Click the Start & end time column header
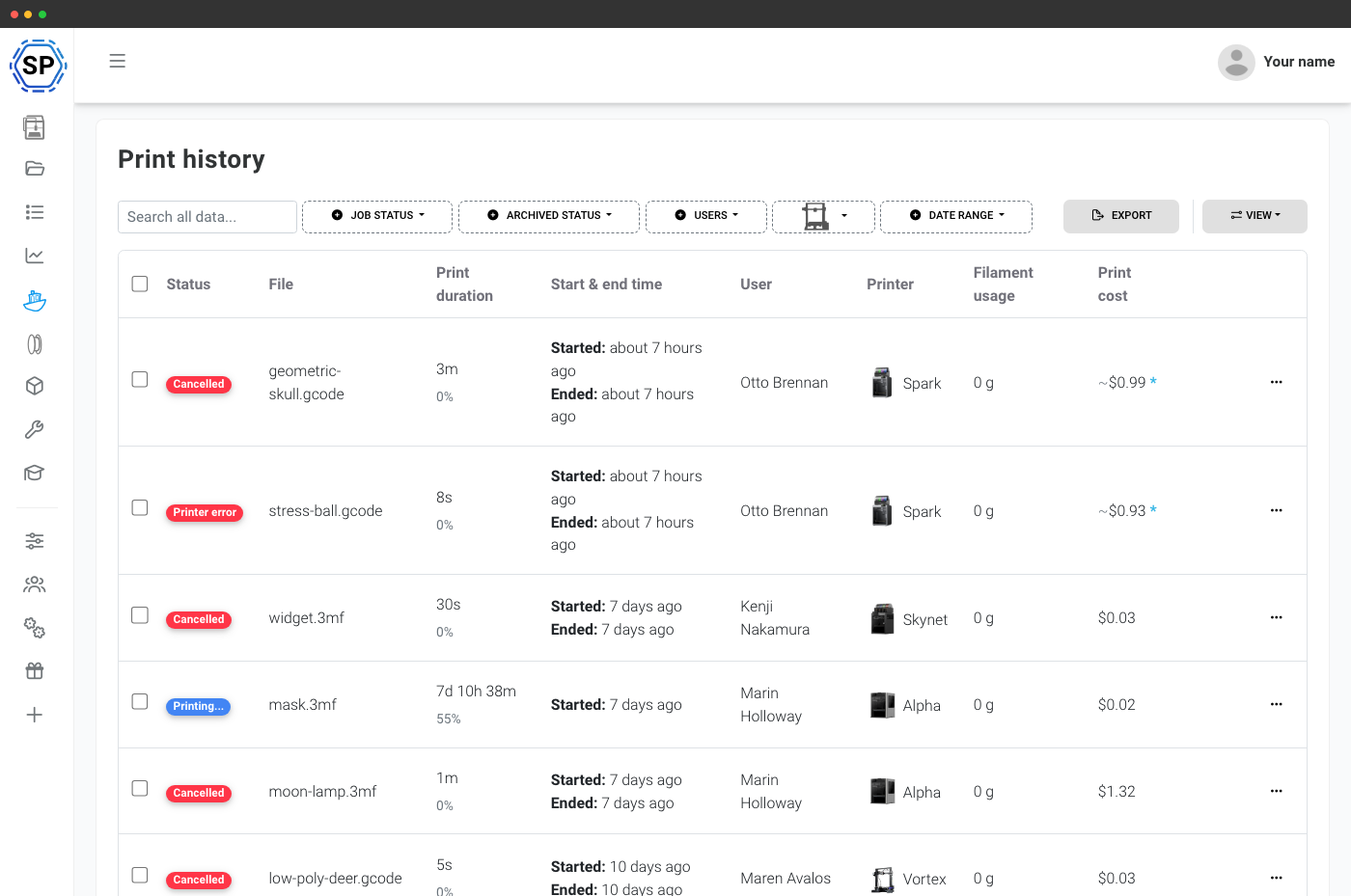Screen dimensions: 1351x896 [x=606, y=285]
